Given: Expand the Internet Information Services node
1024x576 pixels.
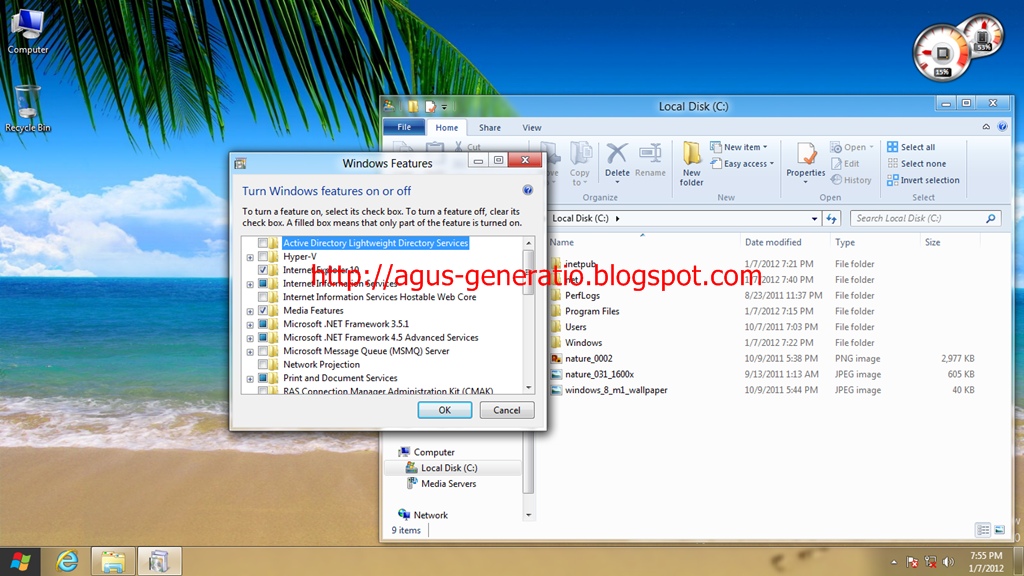Looking at the screenshot, I should [250, 284].
